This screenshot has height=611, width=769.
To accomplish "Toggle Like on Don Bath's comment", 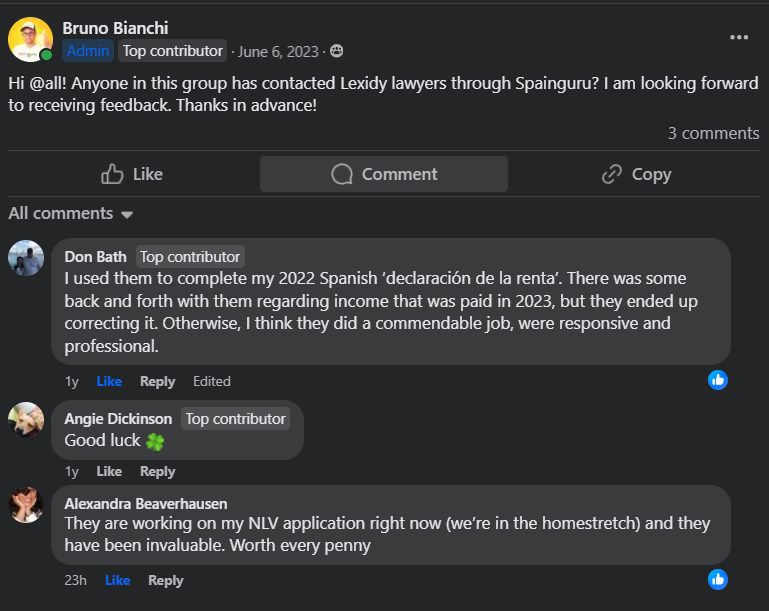I will click(x=109, y=381).
